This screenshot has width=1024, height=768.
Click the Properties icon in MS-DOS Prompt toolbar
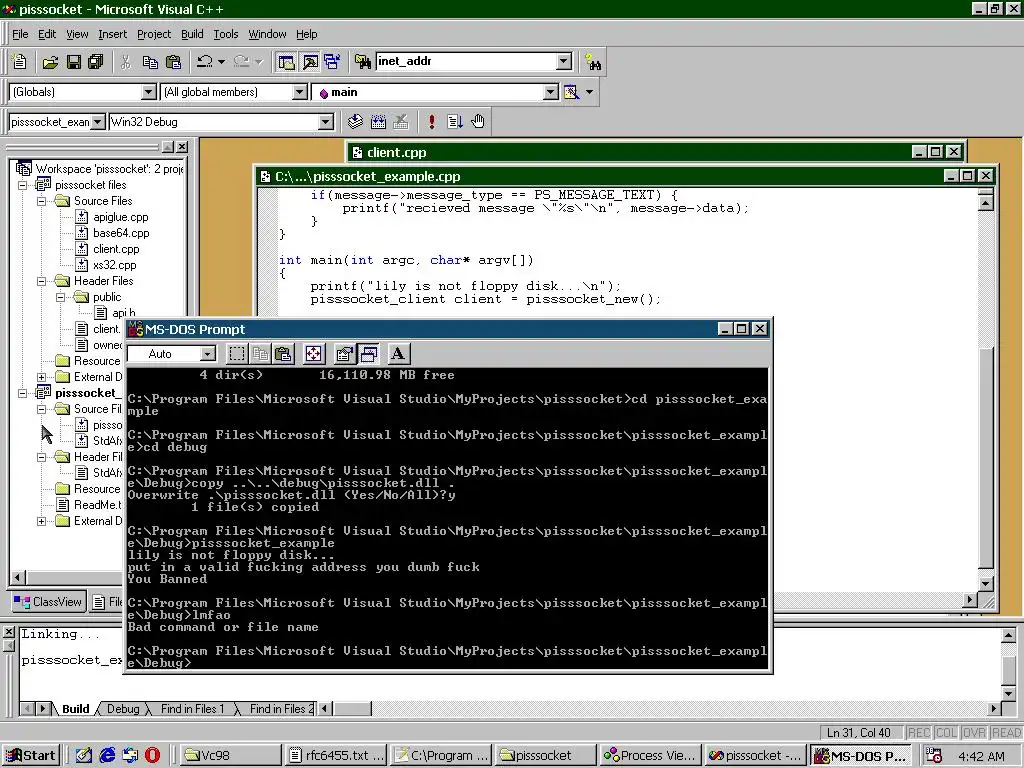[x=345, y=354]
